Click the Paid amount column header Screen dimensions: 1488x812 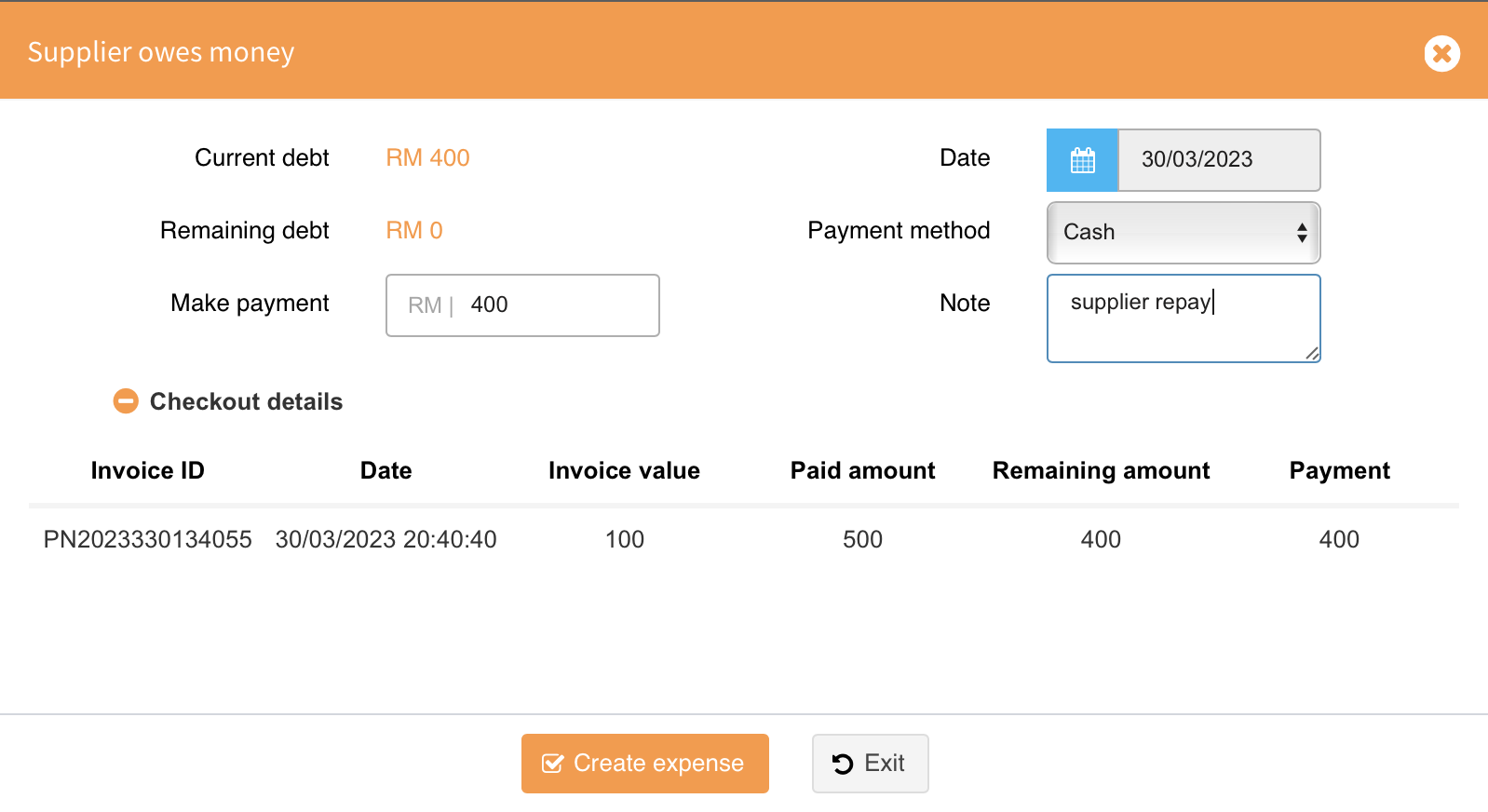862,471
